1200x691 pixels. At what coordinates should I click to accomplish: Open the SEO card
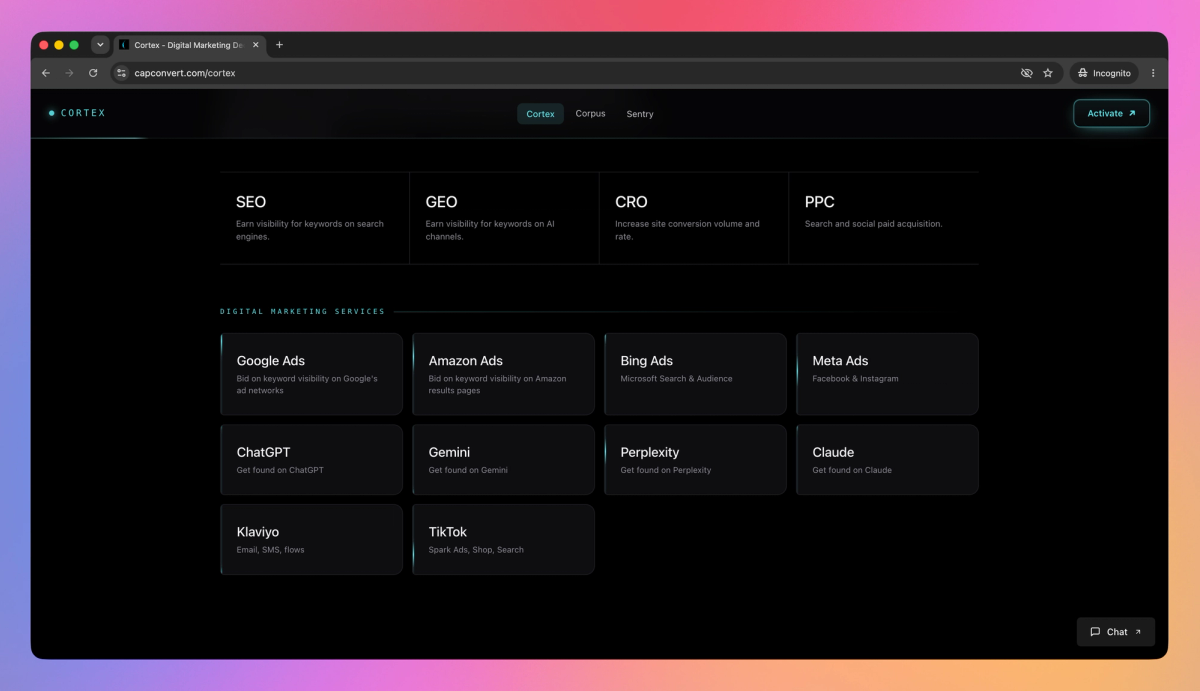[314, 218]
